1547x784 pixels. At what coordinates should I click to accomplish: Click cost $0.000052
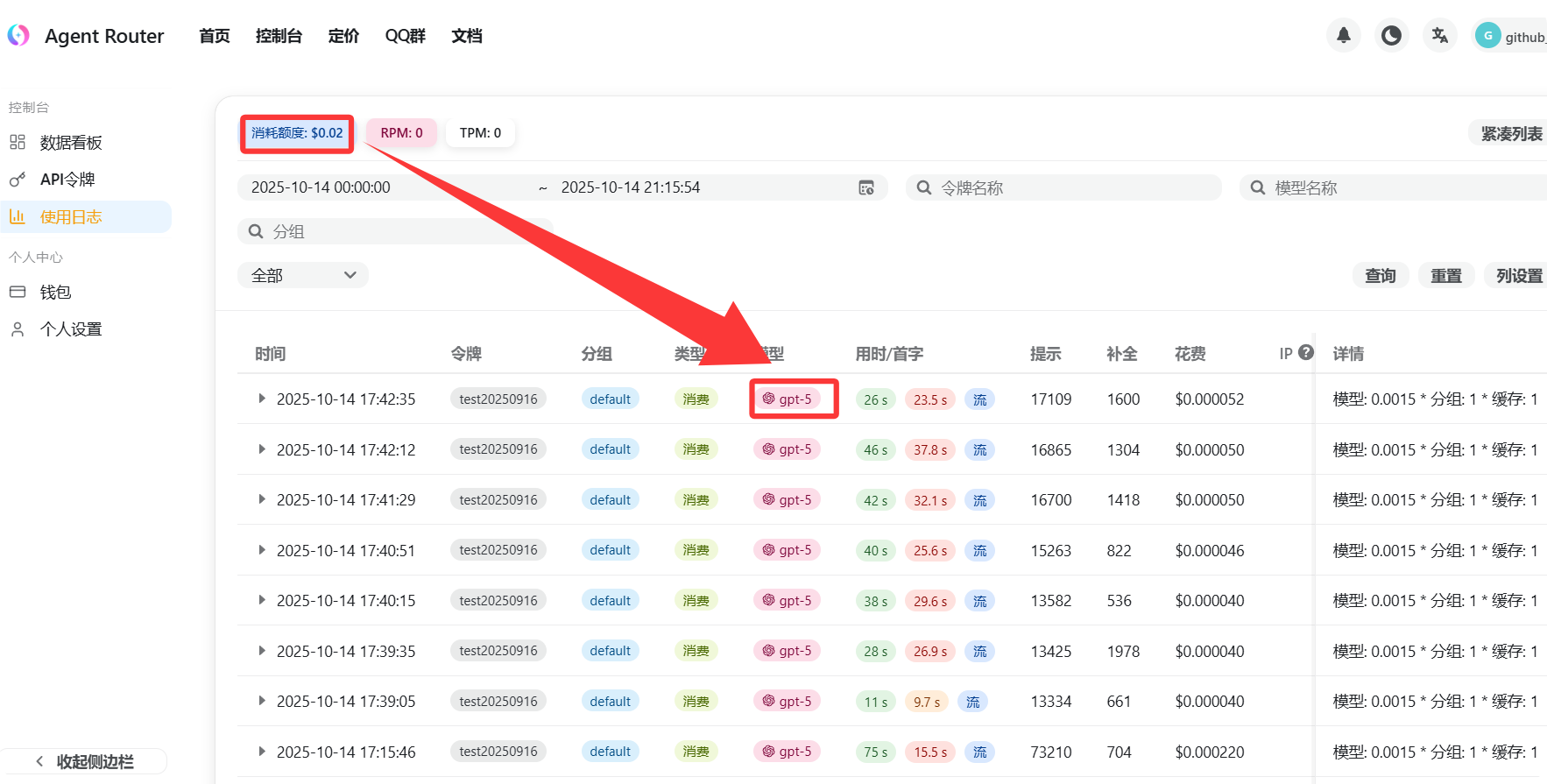1209,399
